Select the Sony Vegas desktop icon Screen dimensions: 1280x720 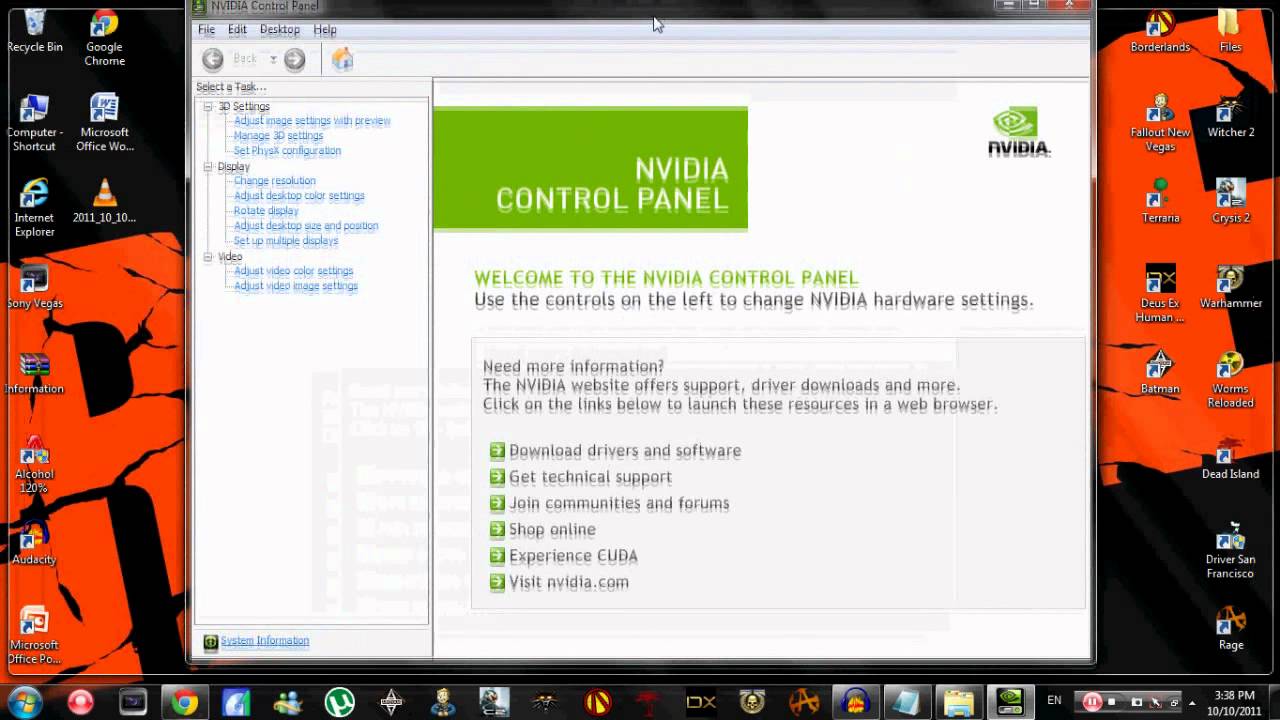[x=34, y=287]
